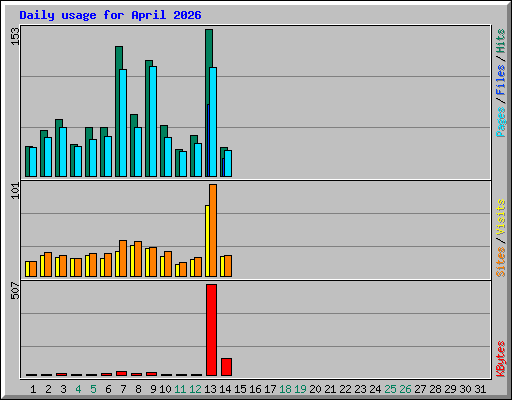
Task: Click day 21 on the x-axis
Action: 330,389
